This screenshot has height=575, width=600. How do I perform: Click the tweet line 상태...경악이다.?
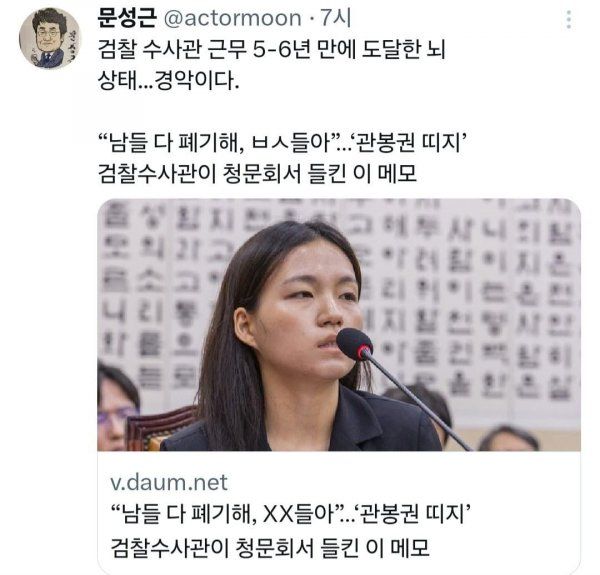pos(168,80)
